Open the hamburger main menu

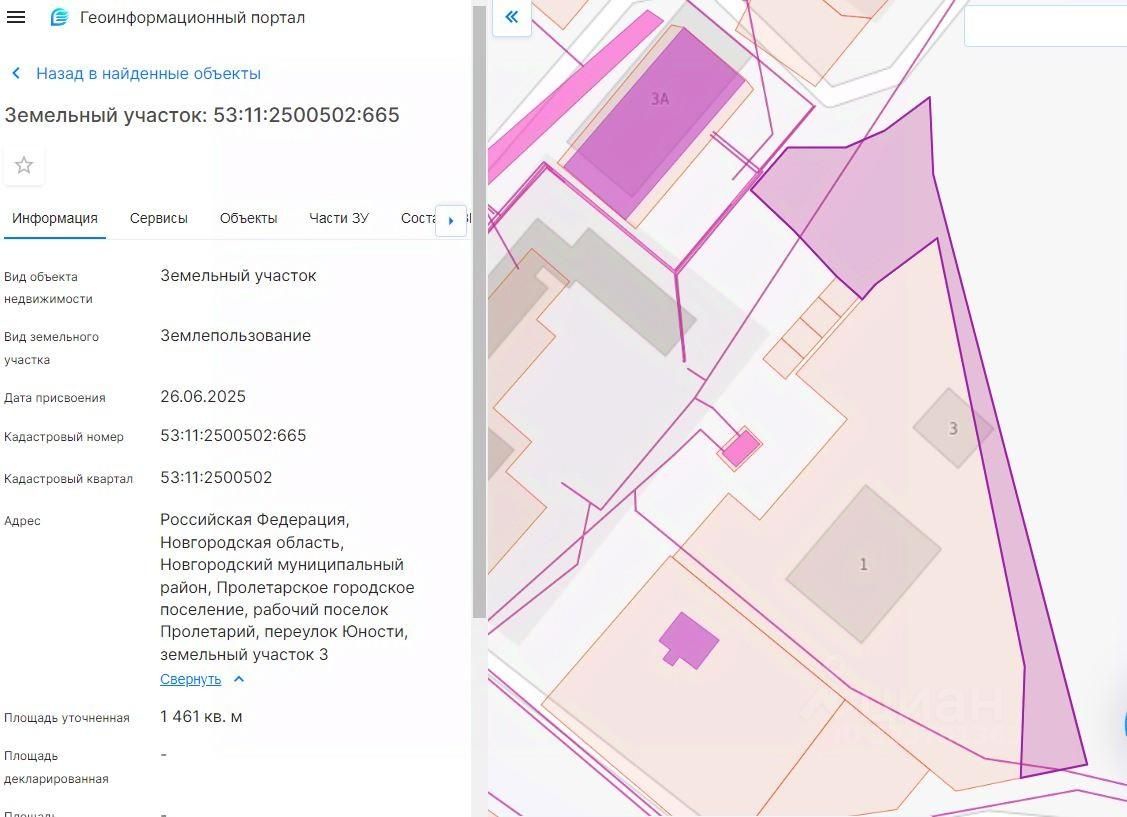coord(16,17)
